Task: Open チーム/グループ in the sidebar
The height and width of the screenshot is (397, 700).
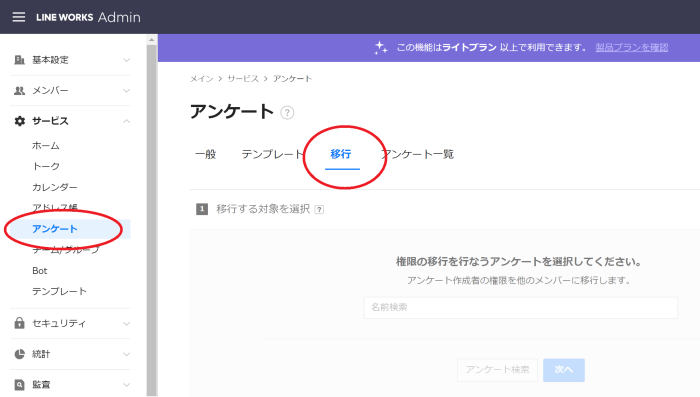Action: pyautogui.click(x=66, y=250)
